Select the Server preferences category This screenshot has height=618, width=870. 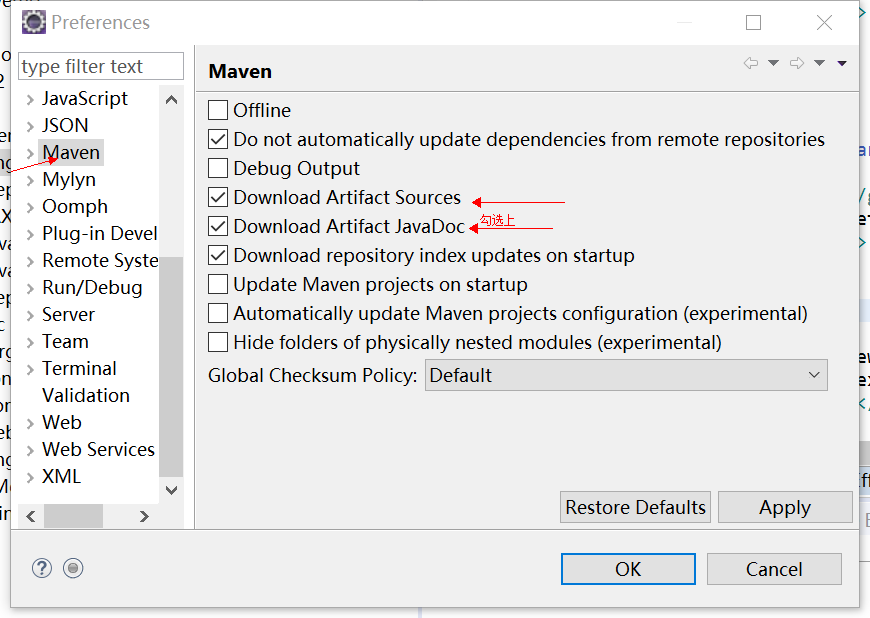[x=68, y=315]
